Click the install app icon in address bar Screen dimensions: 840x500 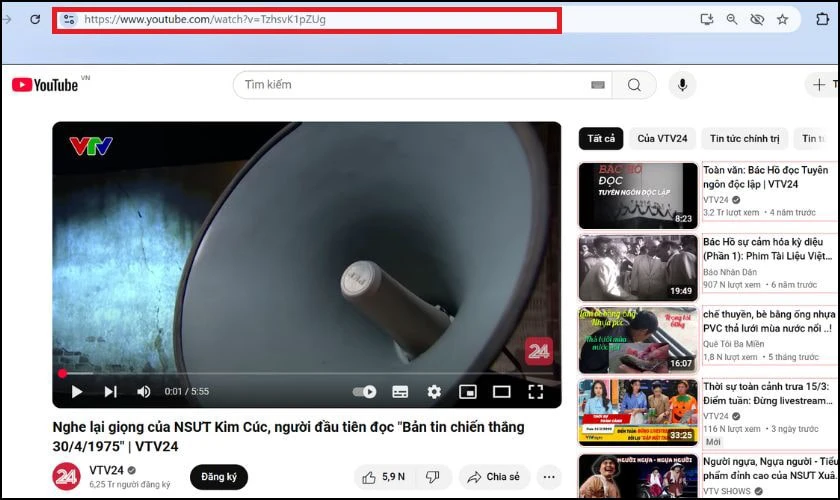707,20
